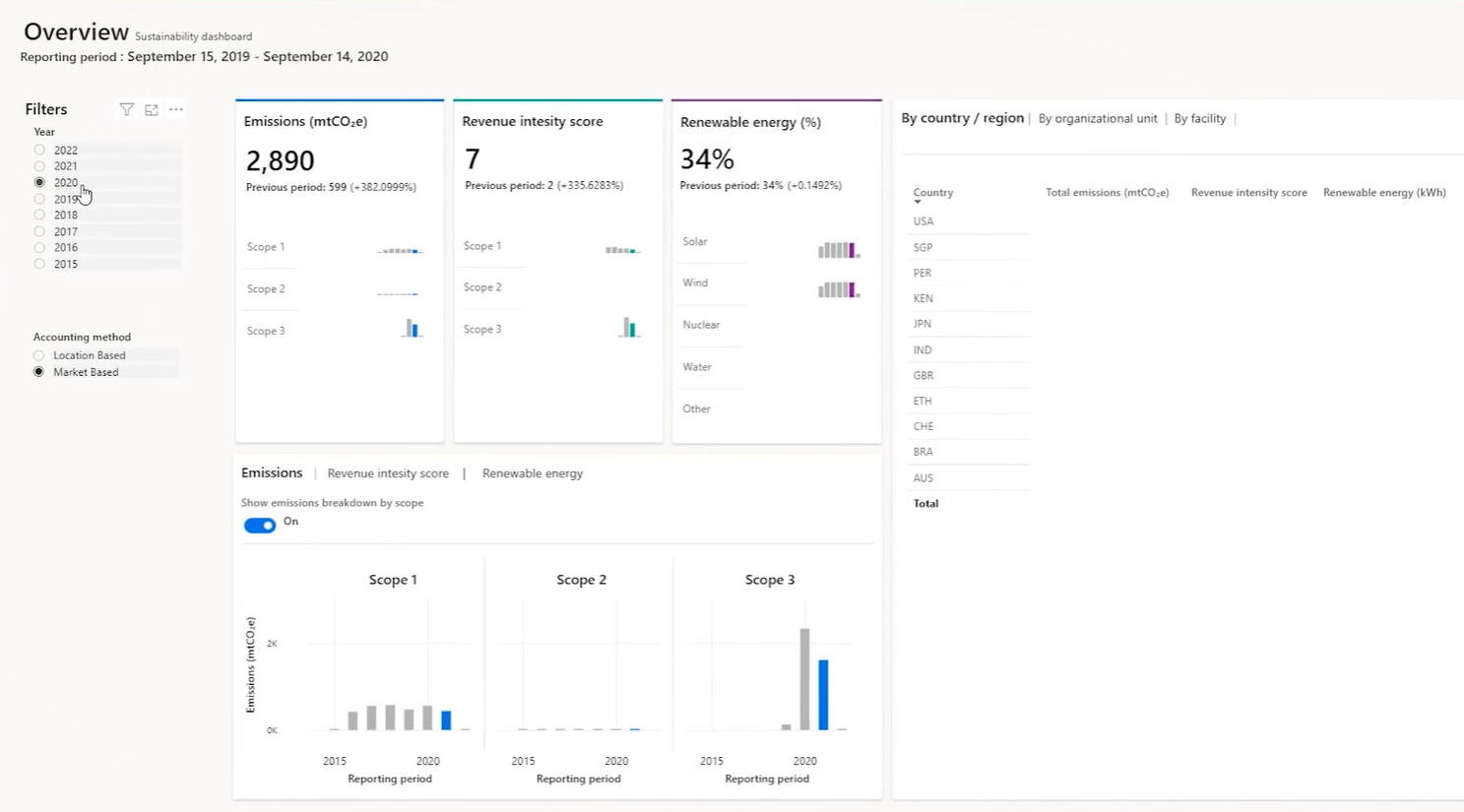Choose Location Based accounting method

[x=39, y=355]
